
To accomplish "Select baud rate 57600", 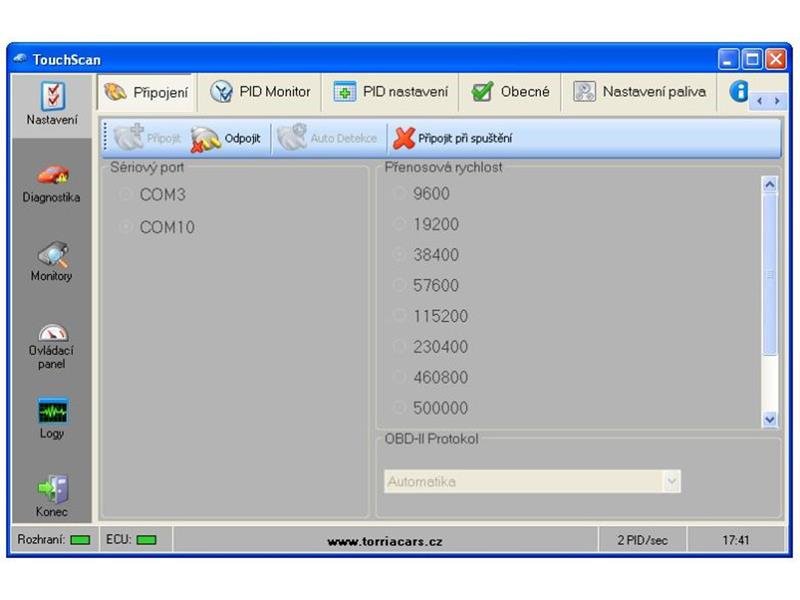I will click(426, 285).
